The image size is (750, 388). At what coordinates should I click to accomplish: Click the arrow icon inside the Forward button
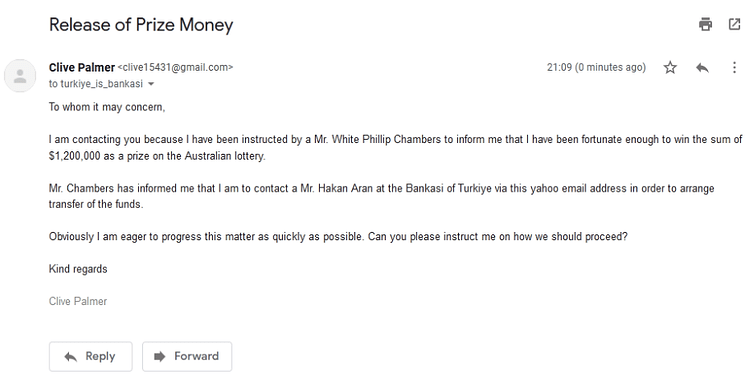click(160, 356)
